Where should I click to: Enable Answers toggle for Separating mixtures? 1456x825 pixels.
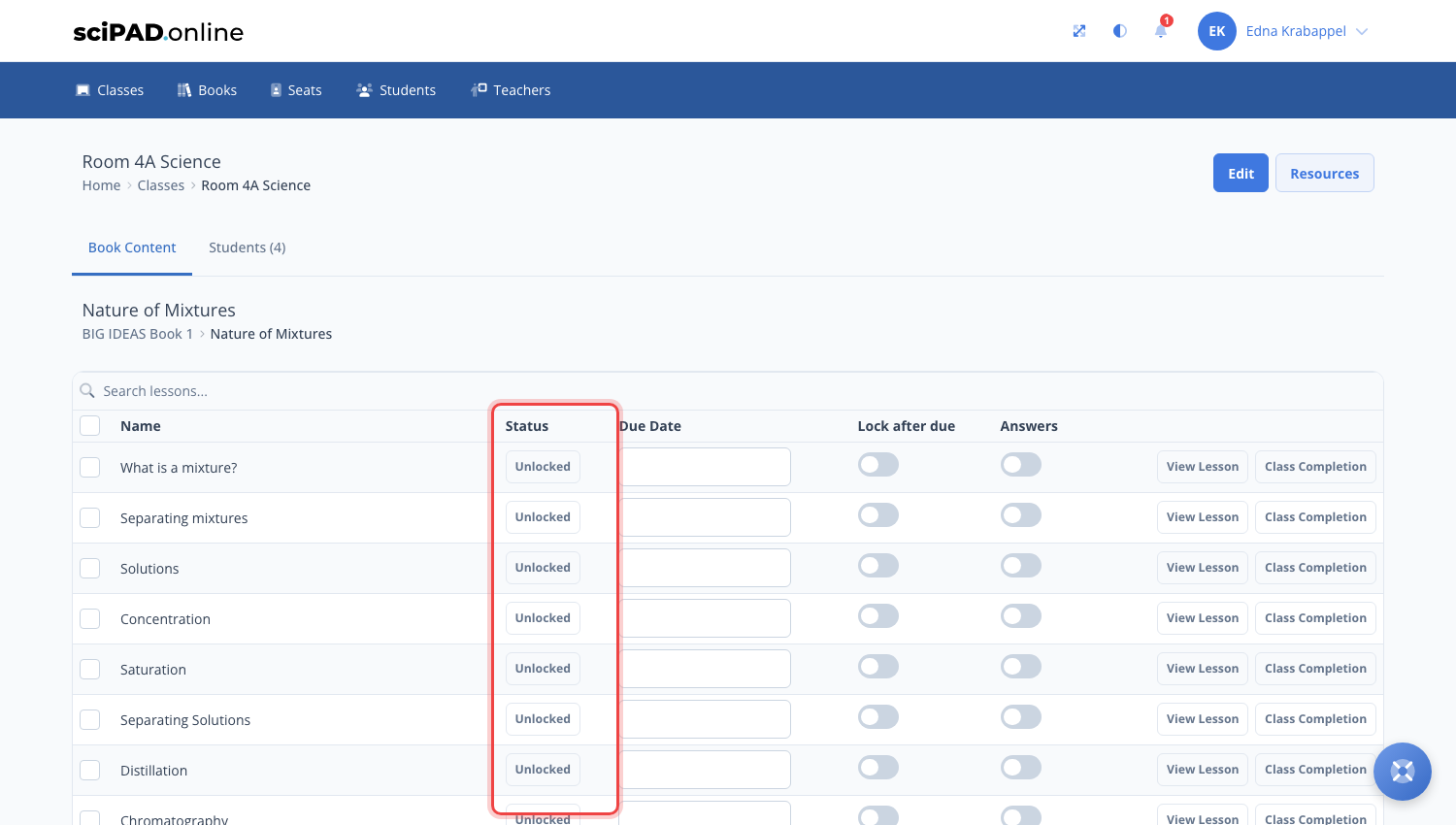pyautogui.click(x=1021, y=515)
